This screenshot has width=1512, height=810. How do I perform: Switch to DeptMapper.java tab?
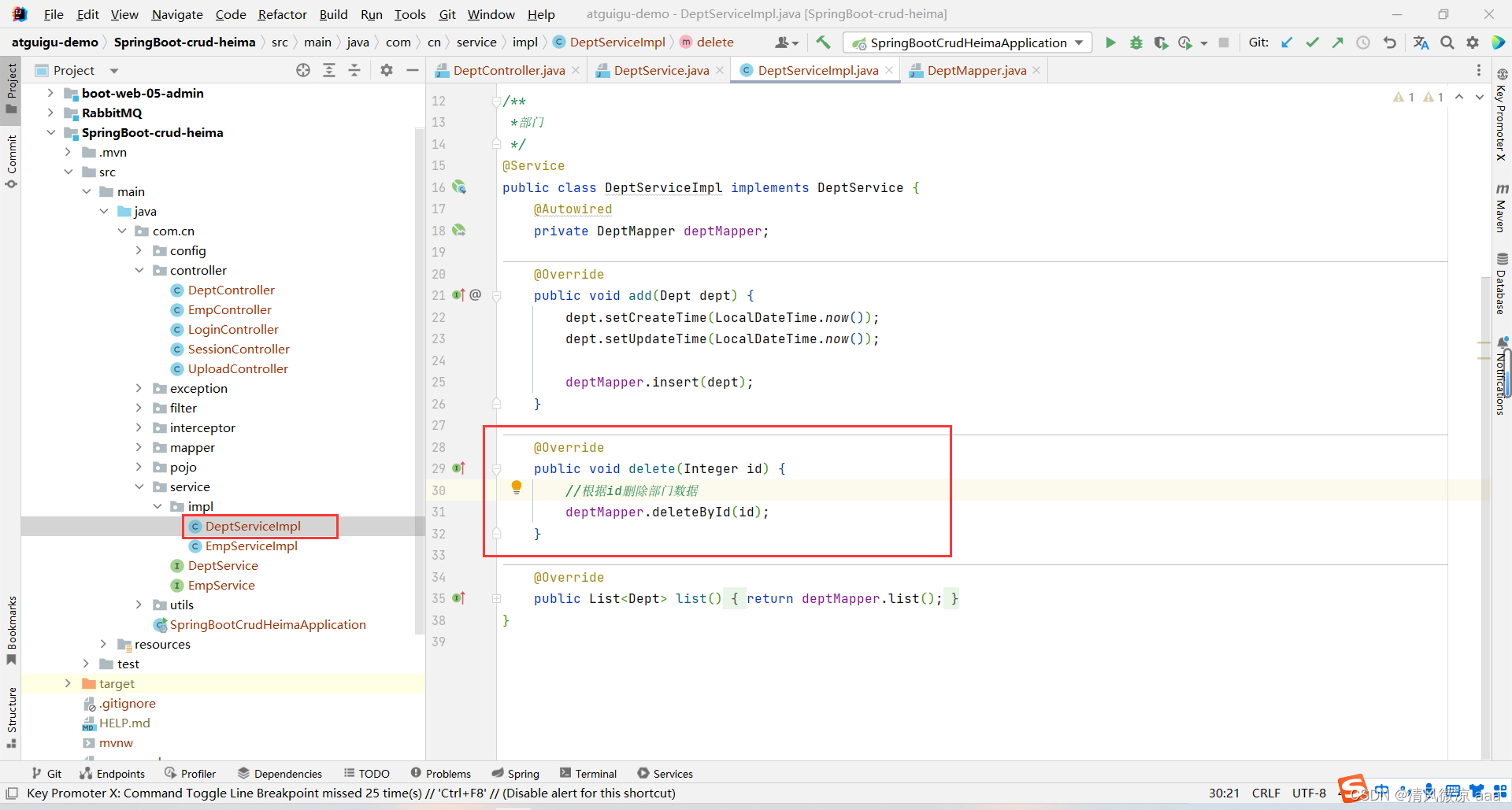tap(976, 70)
